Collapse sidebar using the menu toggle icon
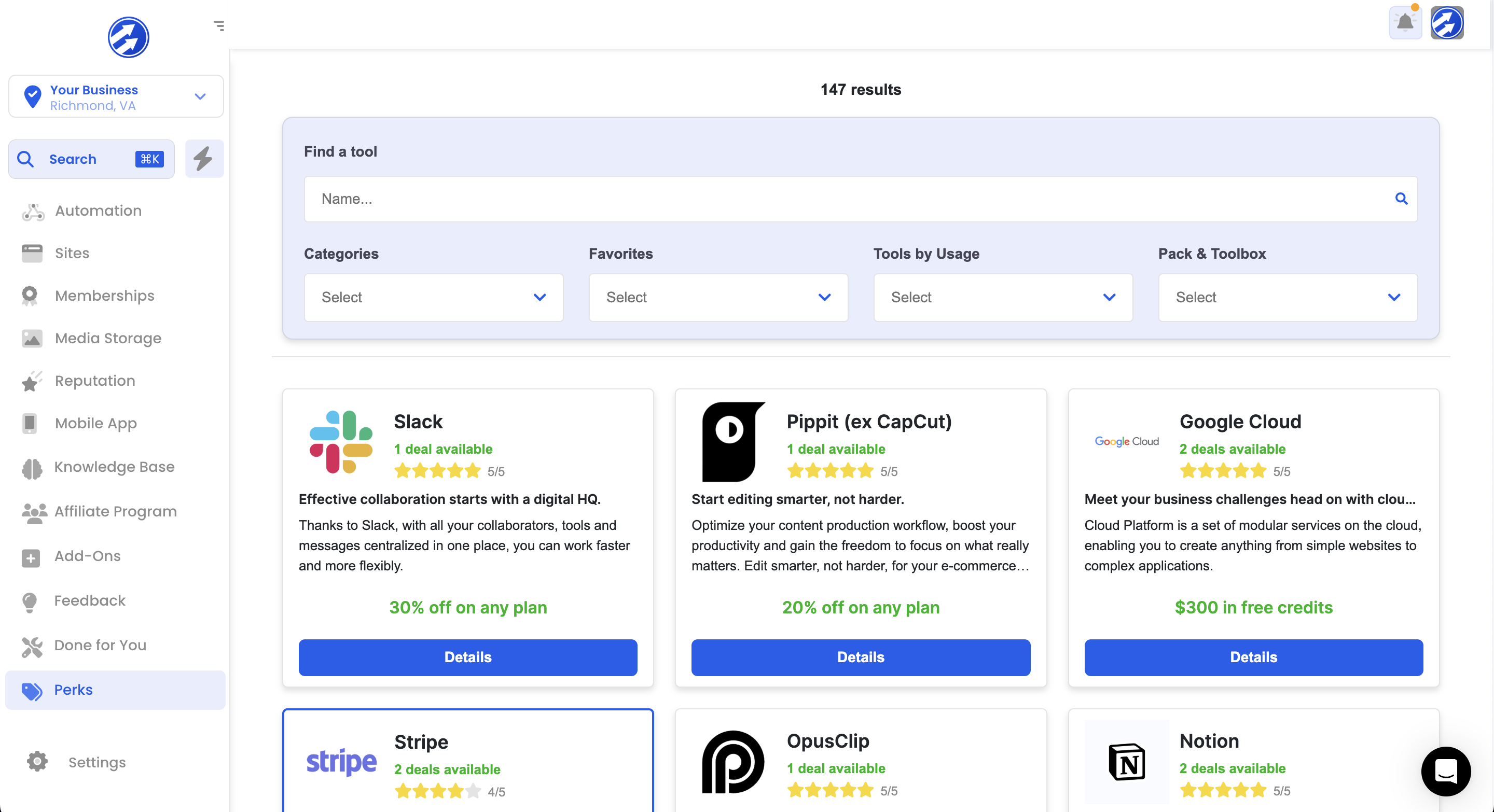1494x812 pixels. coord(218,25)
